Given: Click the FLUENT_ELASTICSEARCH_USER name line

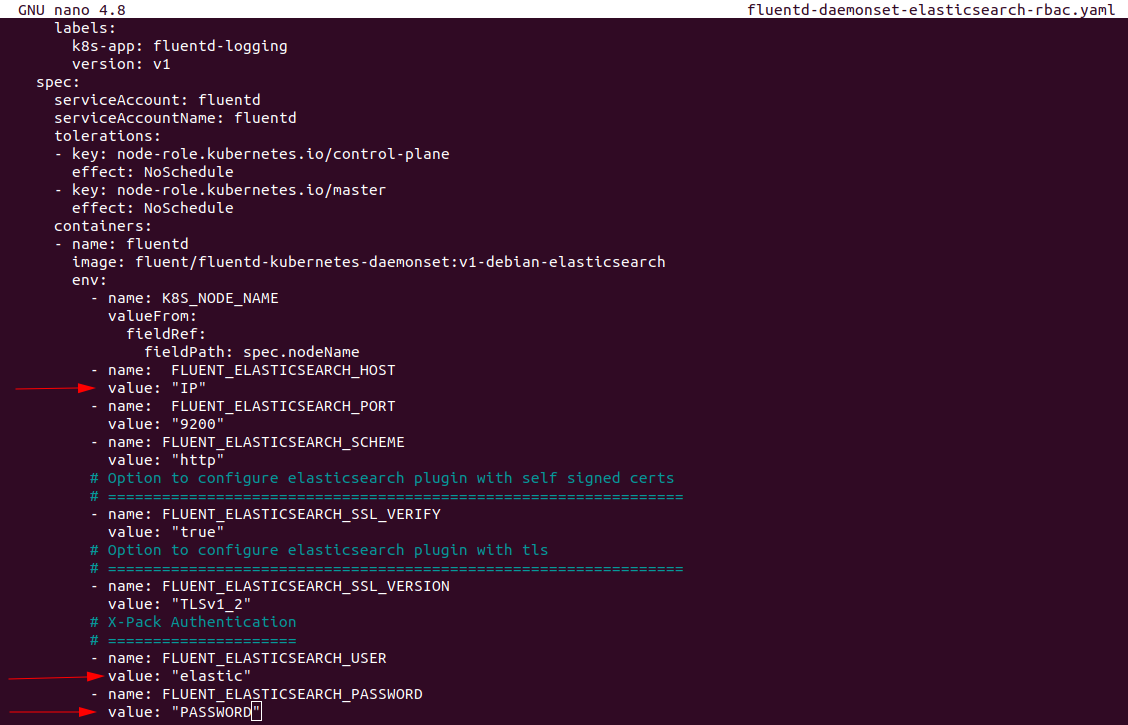Looking at the screenshot, I should tap(238, 657).
